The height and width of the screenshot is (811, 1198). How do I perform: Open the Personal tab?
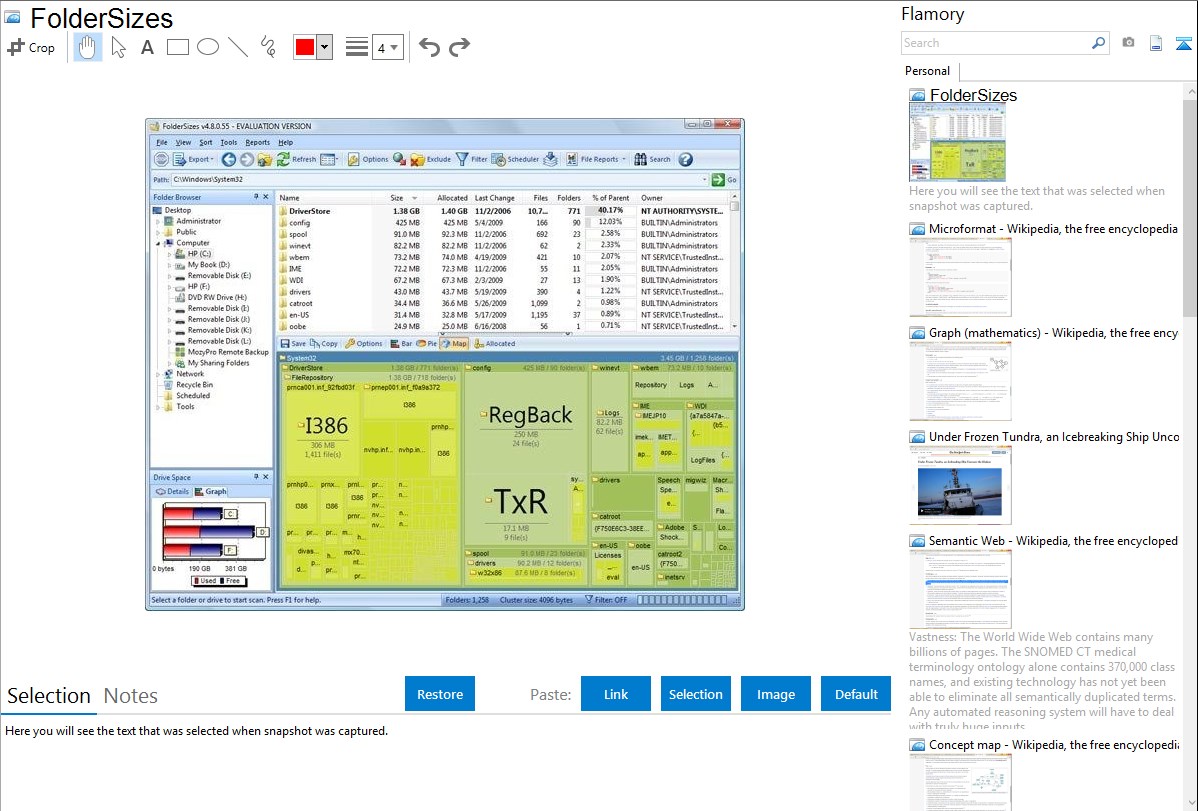pyautogui.click(x=928, y=71)
